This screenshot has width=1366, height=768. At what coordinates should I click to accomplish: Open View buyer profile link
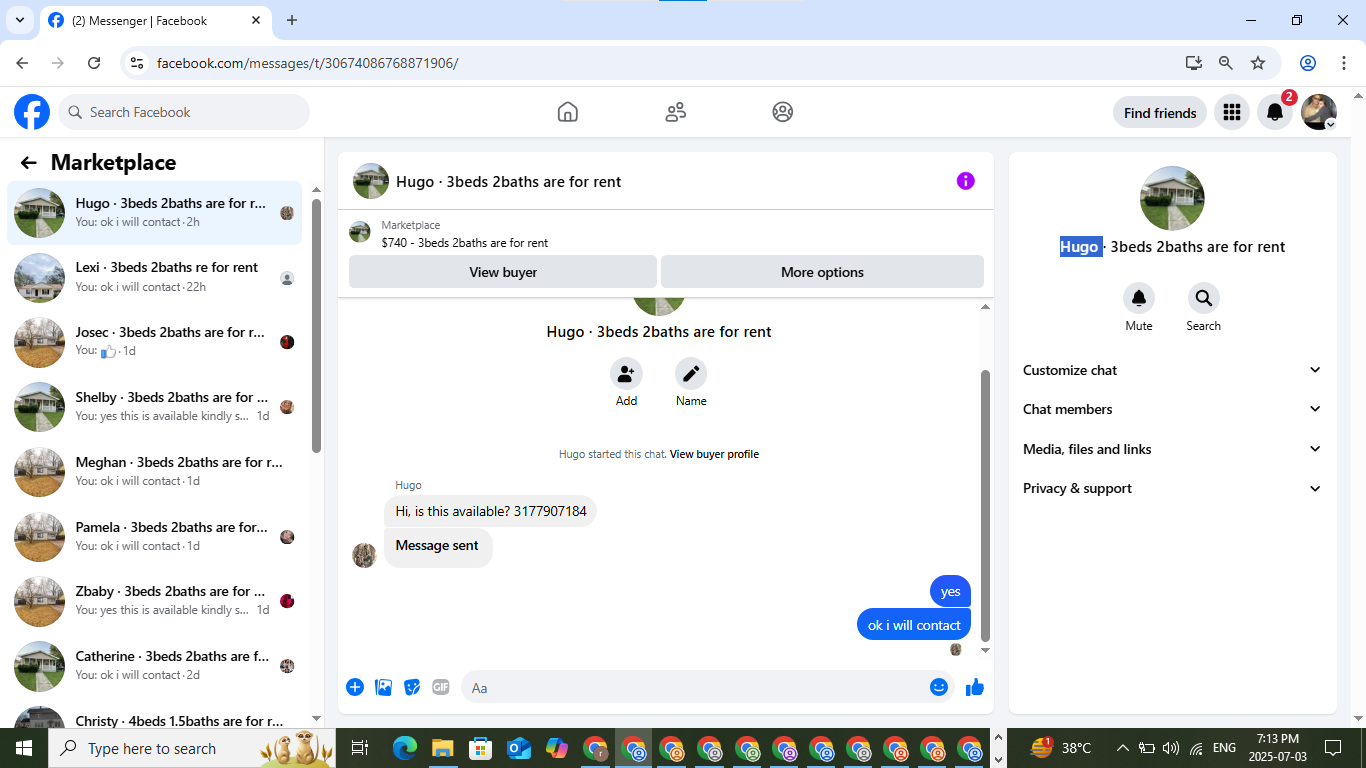pyautogui.click(x=714, y=454)
